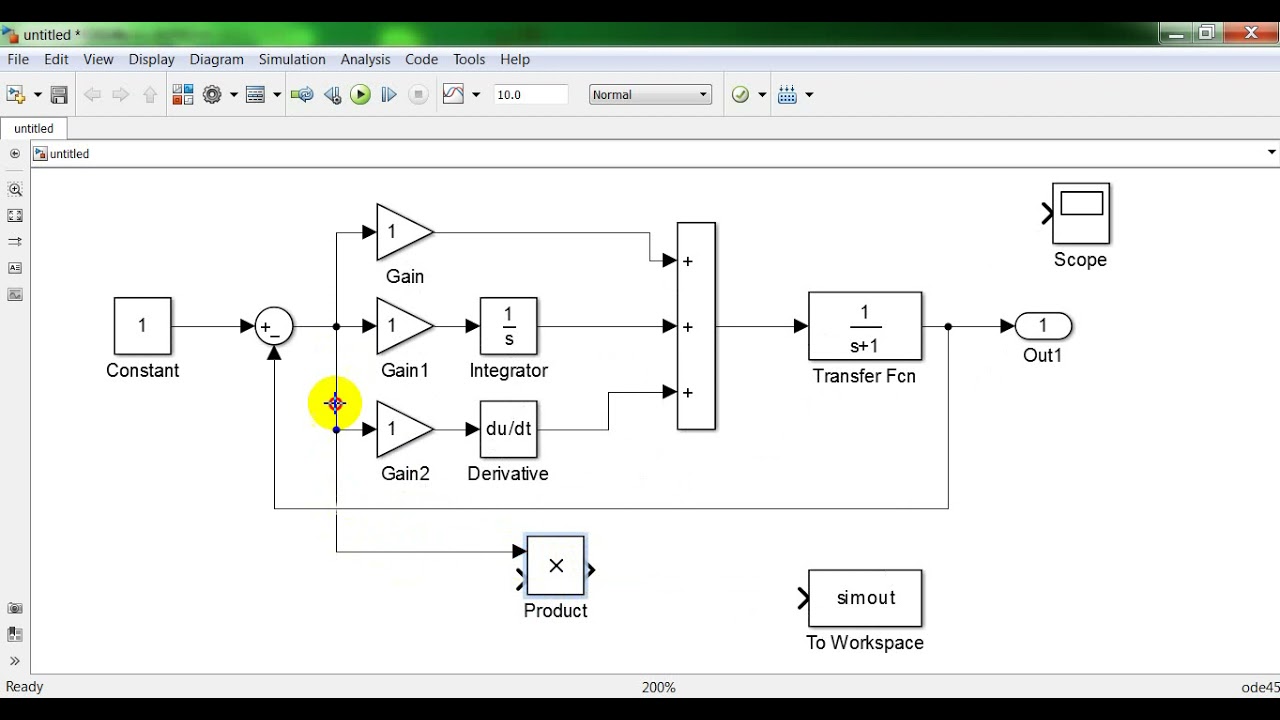
Task: Open the File menu
Action: [18, 60]
